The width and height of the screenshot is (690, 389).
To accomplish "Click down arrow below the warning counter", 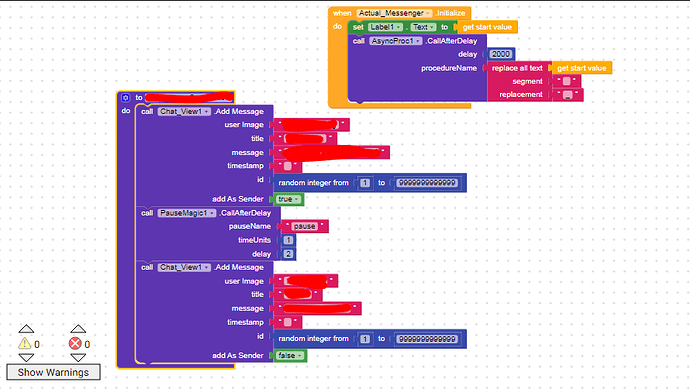I will [x=26, y=357].
